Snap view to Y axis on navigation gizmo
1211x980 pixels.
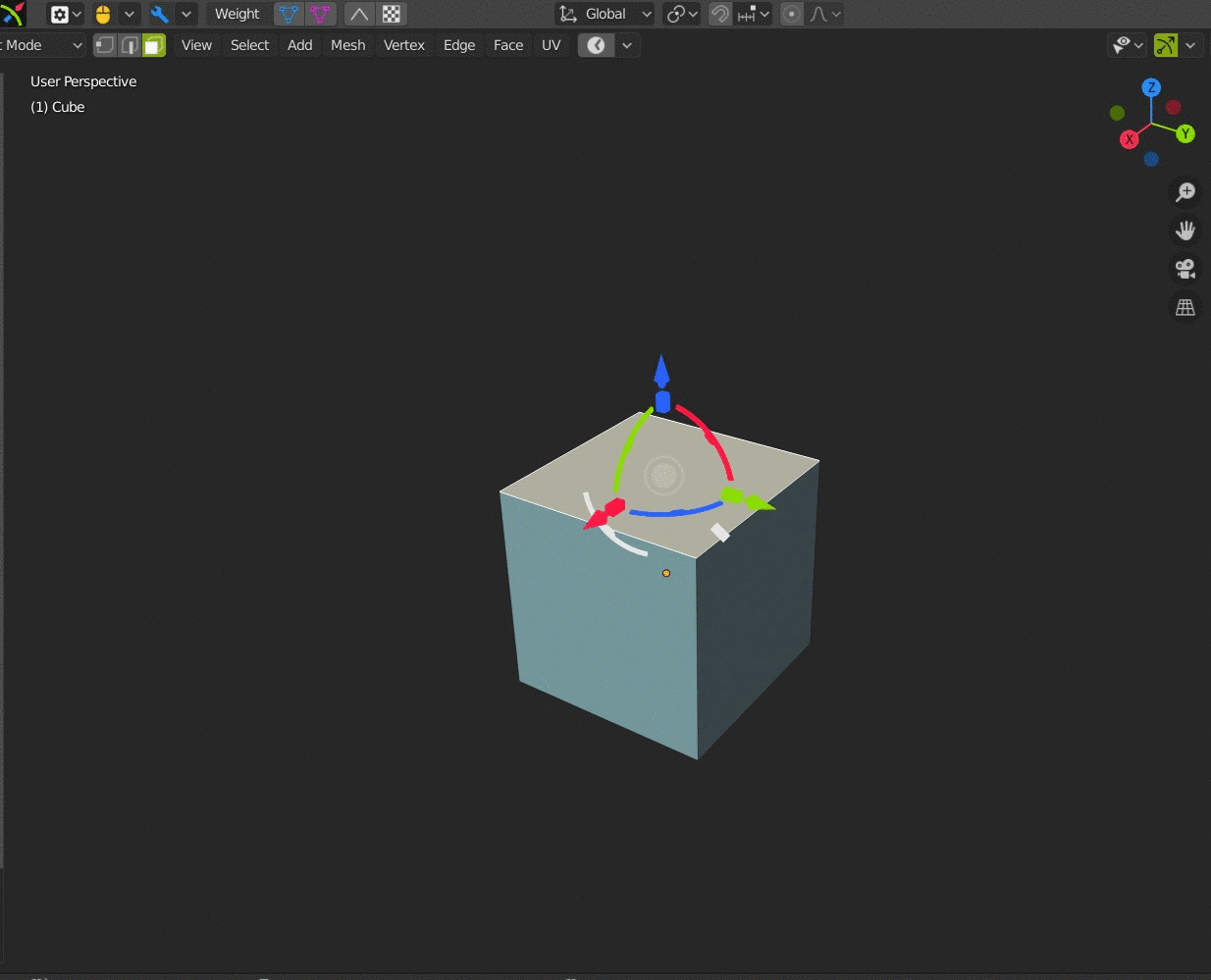(1185, 133)
